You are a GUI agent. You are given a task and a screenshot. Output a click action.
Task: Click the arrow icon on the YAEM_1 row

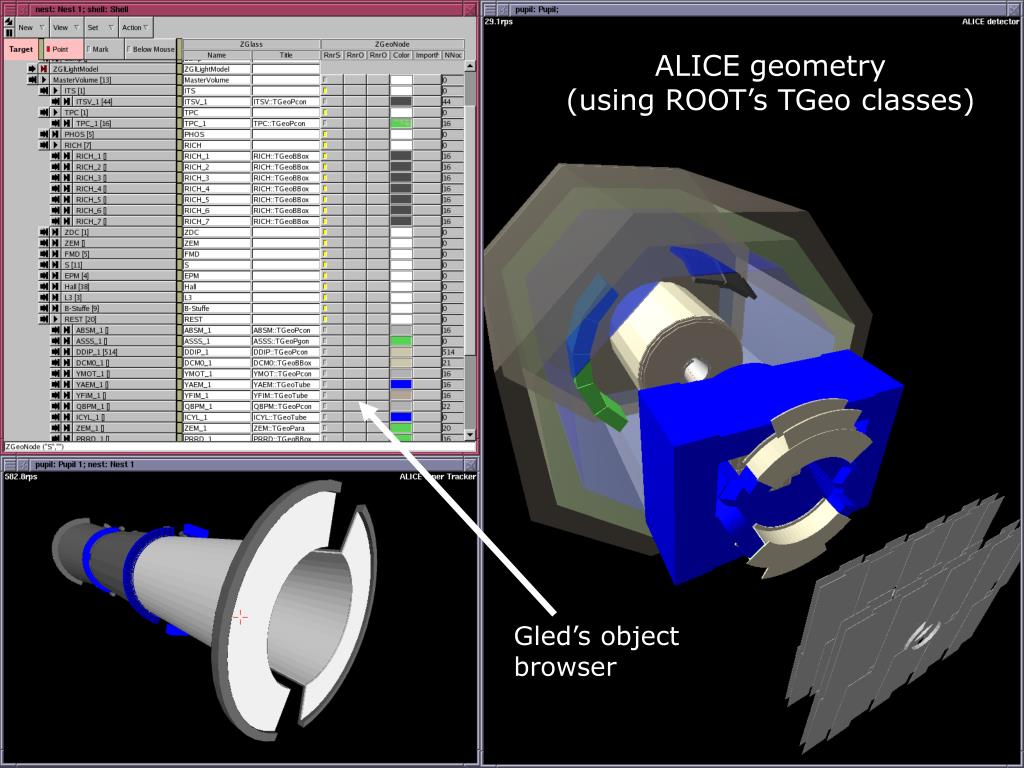(56, 385)
